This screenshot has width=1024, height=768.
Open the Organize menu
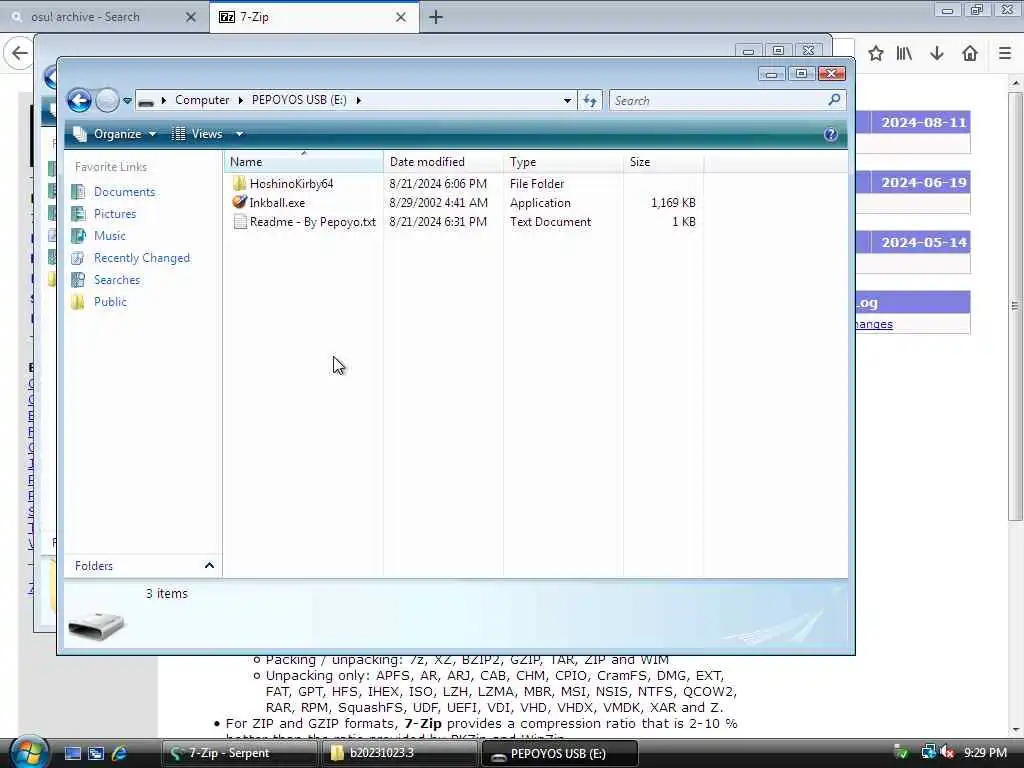[116, 134]
